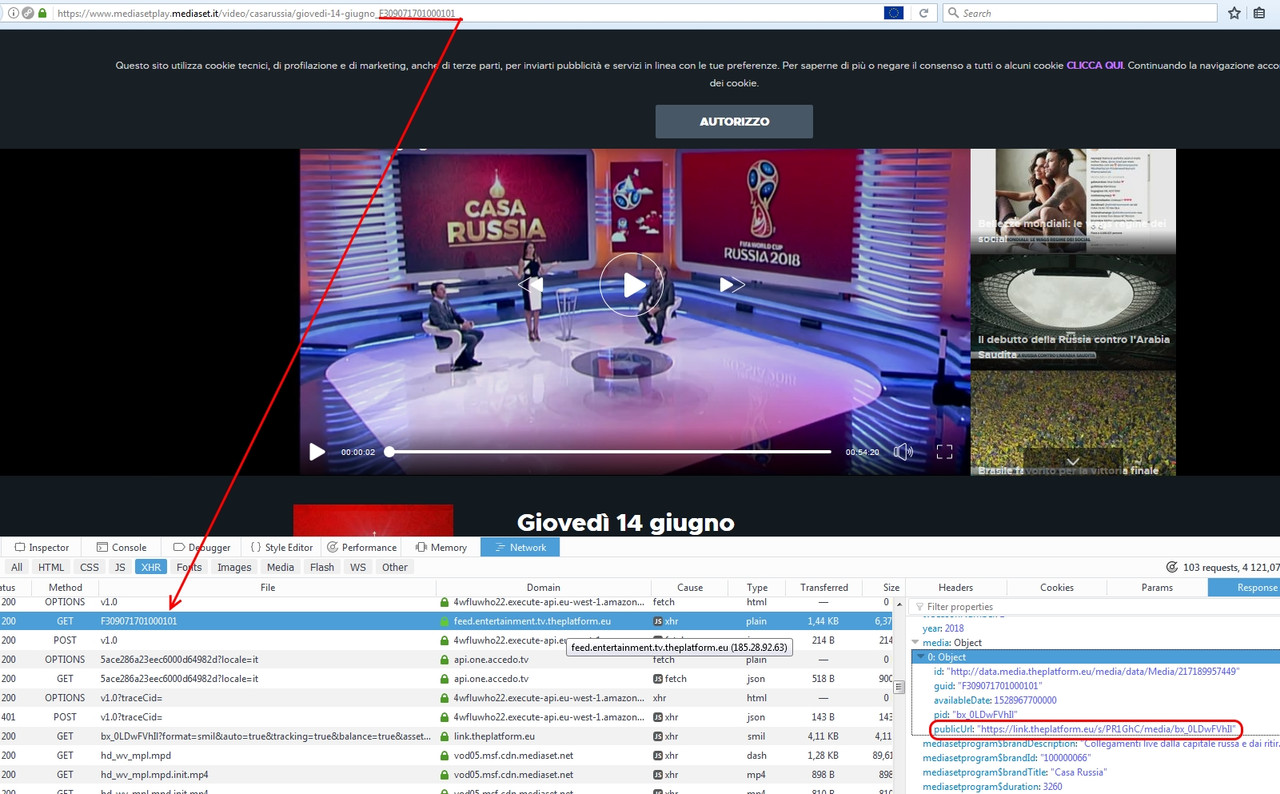Switch to the Memory devtools tab
The height and width of the screenshot is (794, 1280).
pyautogui.click(x=440, y=547)
